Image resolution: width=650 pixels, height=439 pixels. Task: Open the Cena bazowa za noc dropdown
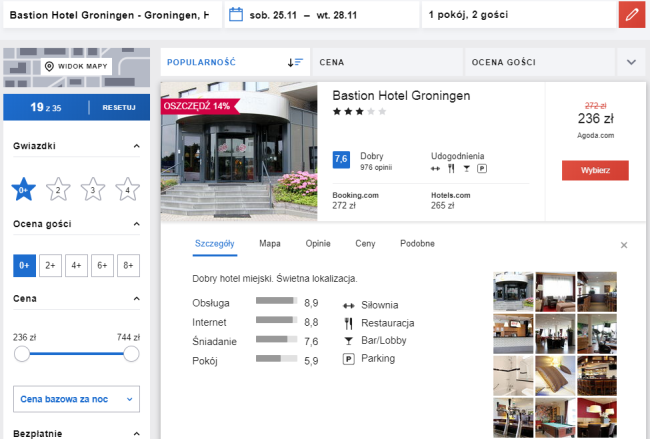click(76, 399)
